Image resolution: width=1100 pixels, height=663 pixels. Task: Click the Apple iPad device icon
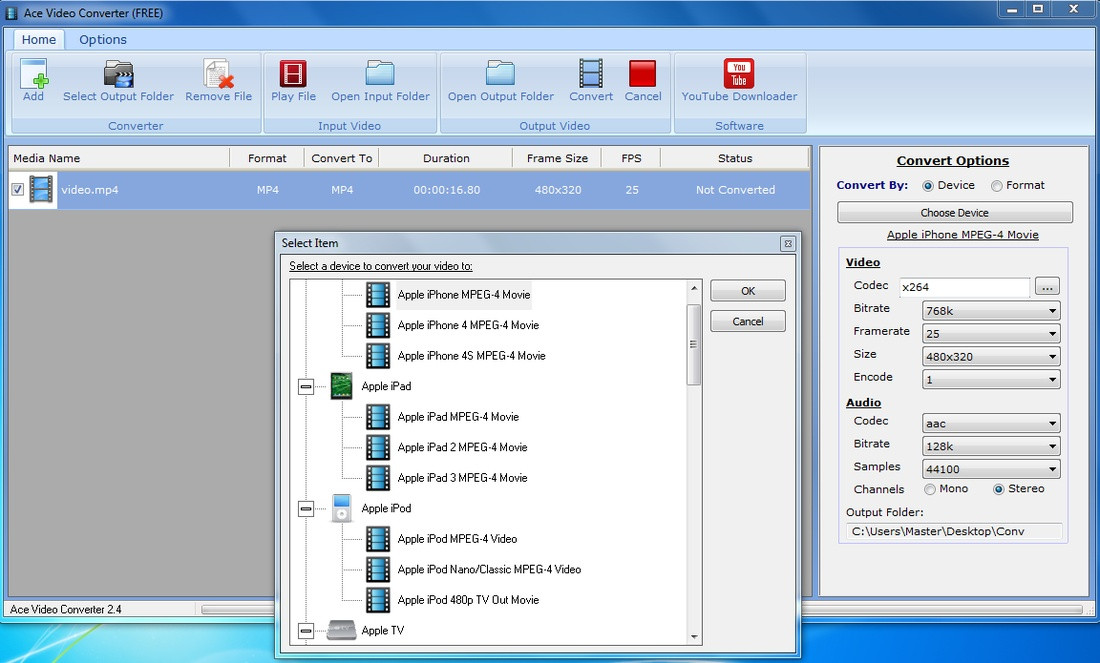[x=342, y=386]
